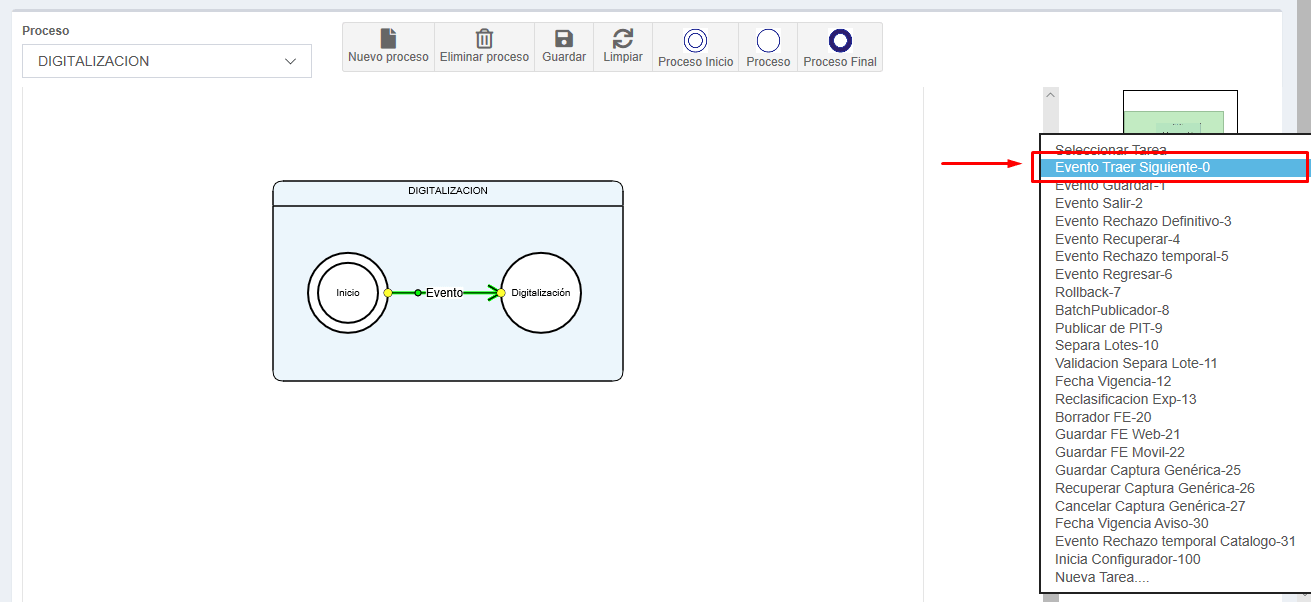Image resolution: width=1311 pixels, height=602 pixels.
Task: Select the Proceso single-circle tool
Action: (x=768, y=41)
